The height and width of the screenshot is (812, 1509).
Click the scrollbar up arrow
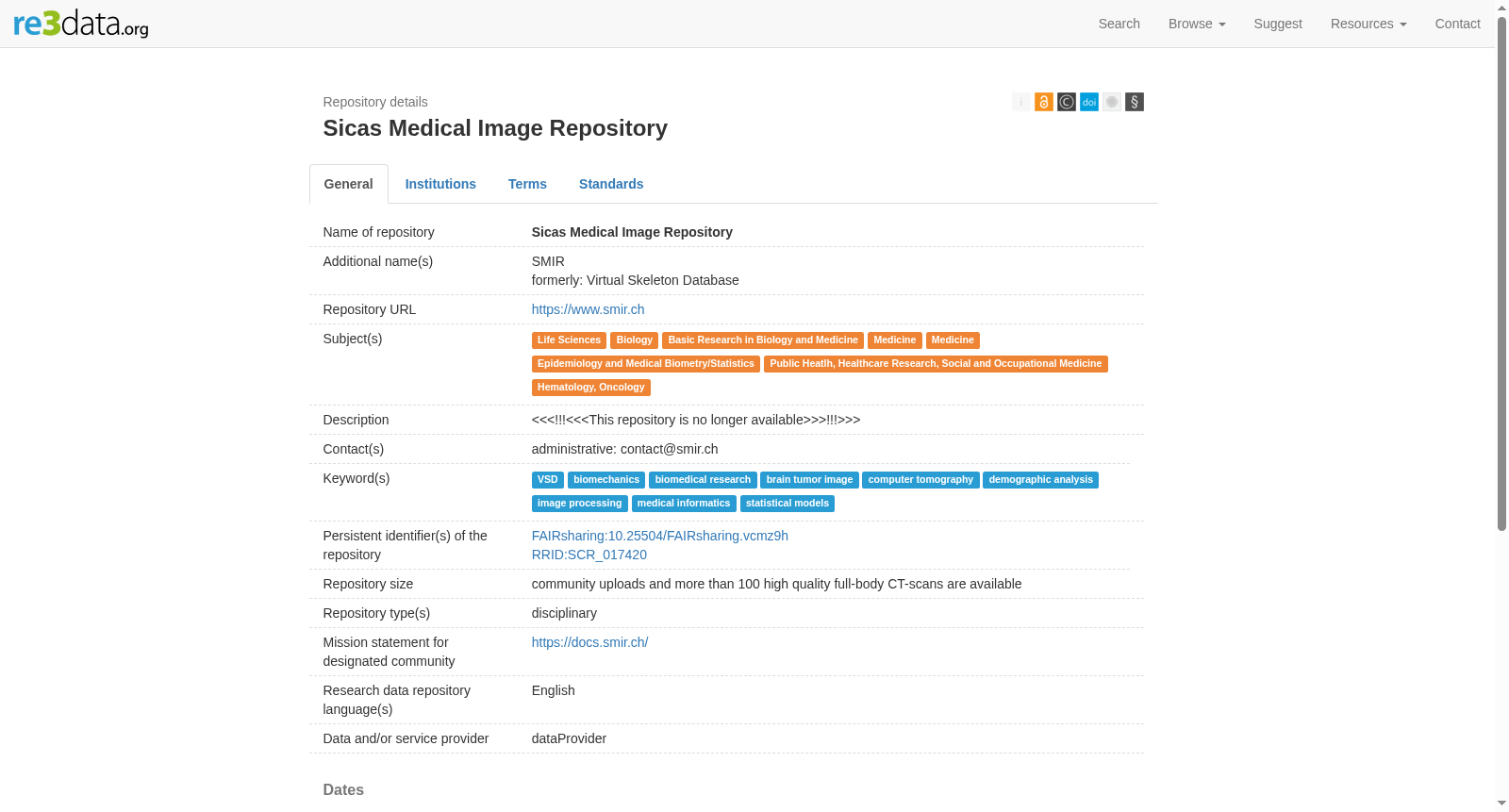pos(1502,8)
